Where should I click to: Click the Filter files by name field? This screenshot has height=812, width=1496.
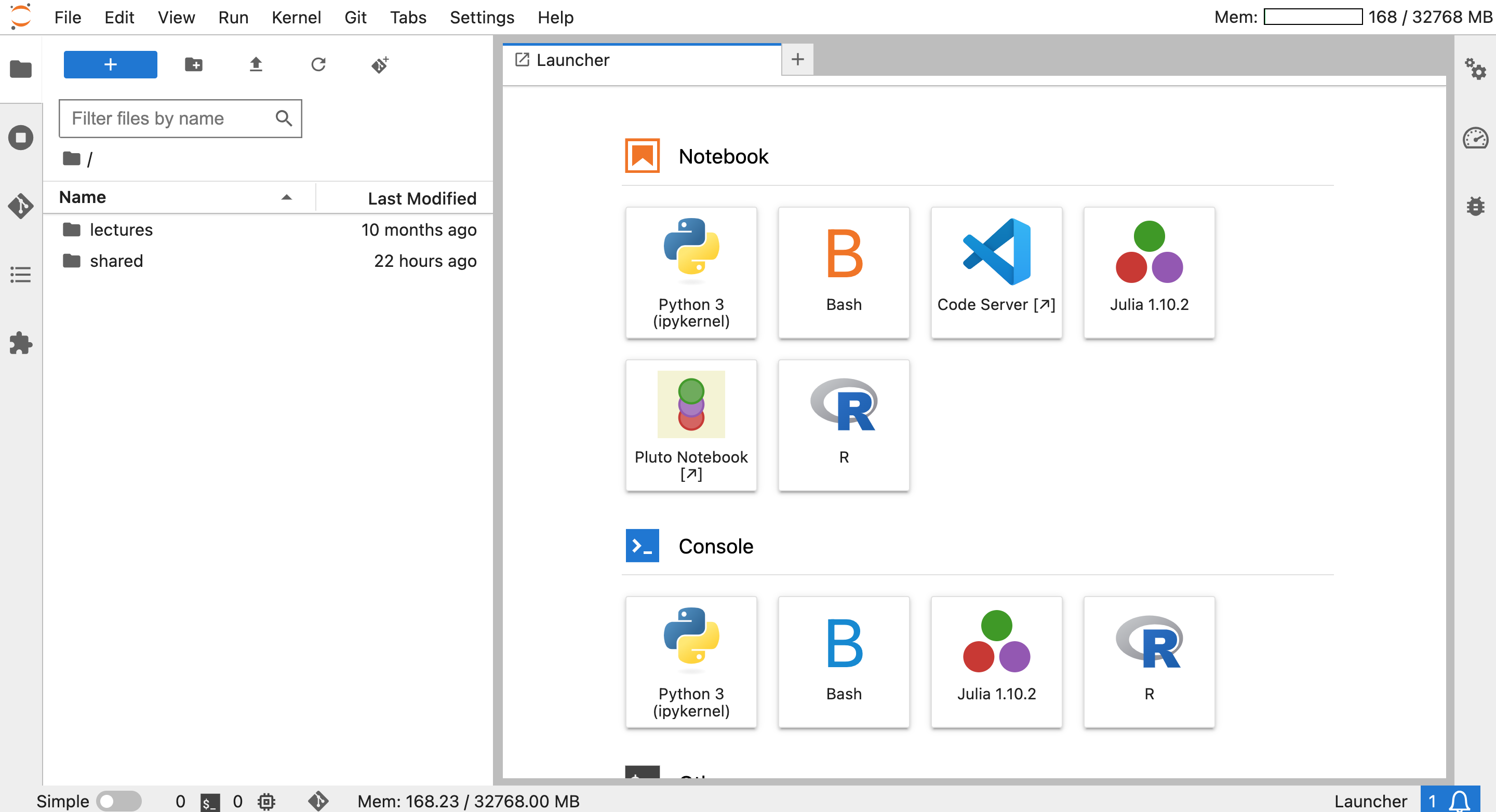point(168,118)
